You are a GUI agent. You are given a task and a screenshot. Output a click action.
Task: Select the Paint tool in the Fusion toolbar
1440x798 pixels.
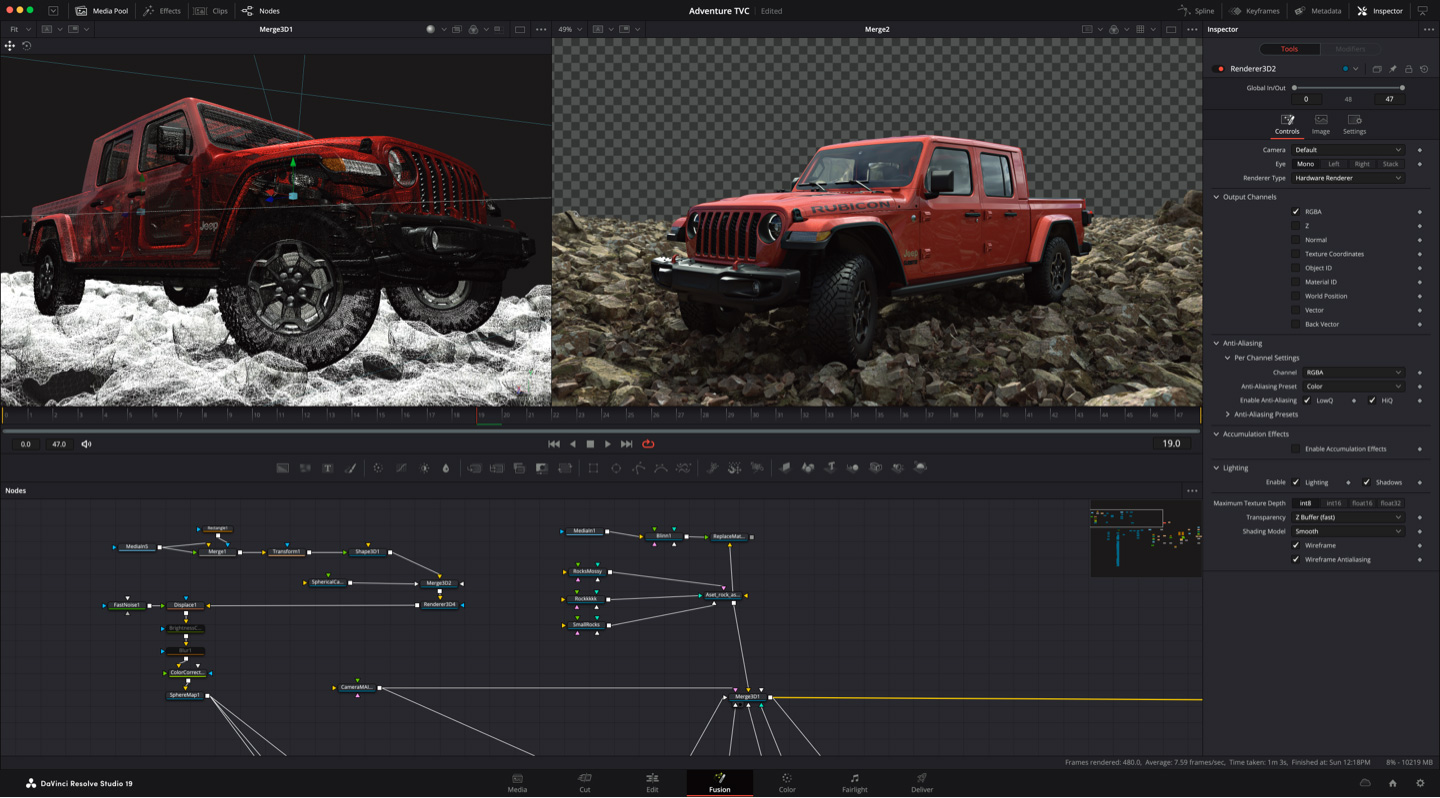[349, 467]
